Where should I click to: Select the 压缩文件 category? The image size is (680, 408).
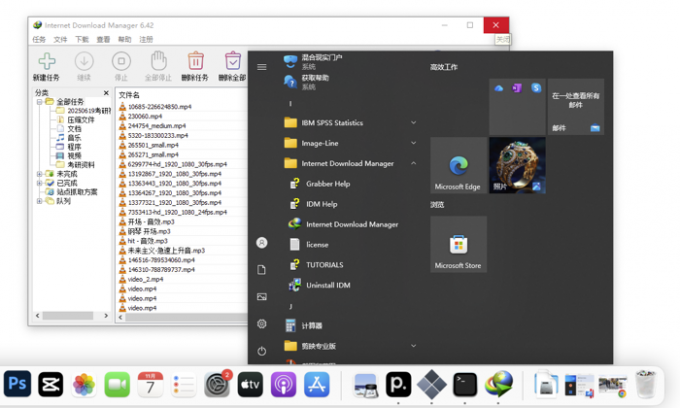(81, 120)
